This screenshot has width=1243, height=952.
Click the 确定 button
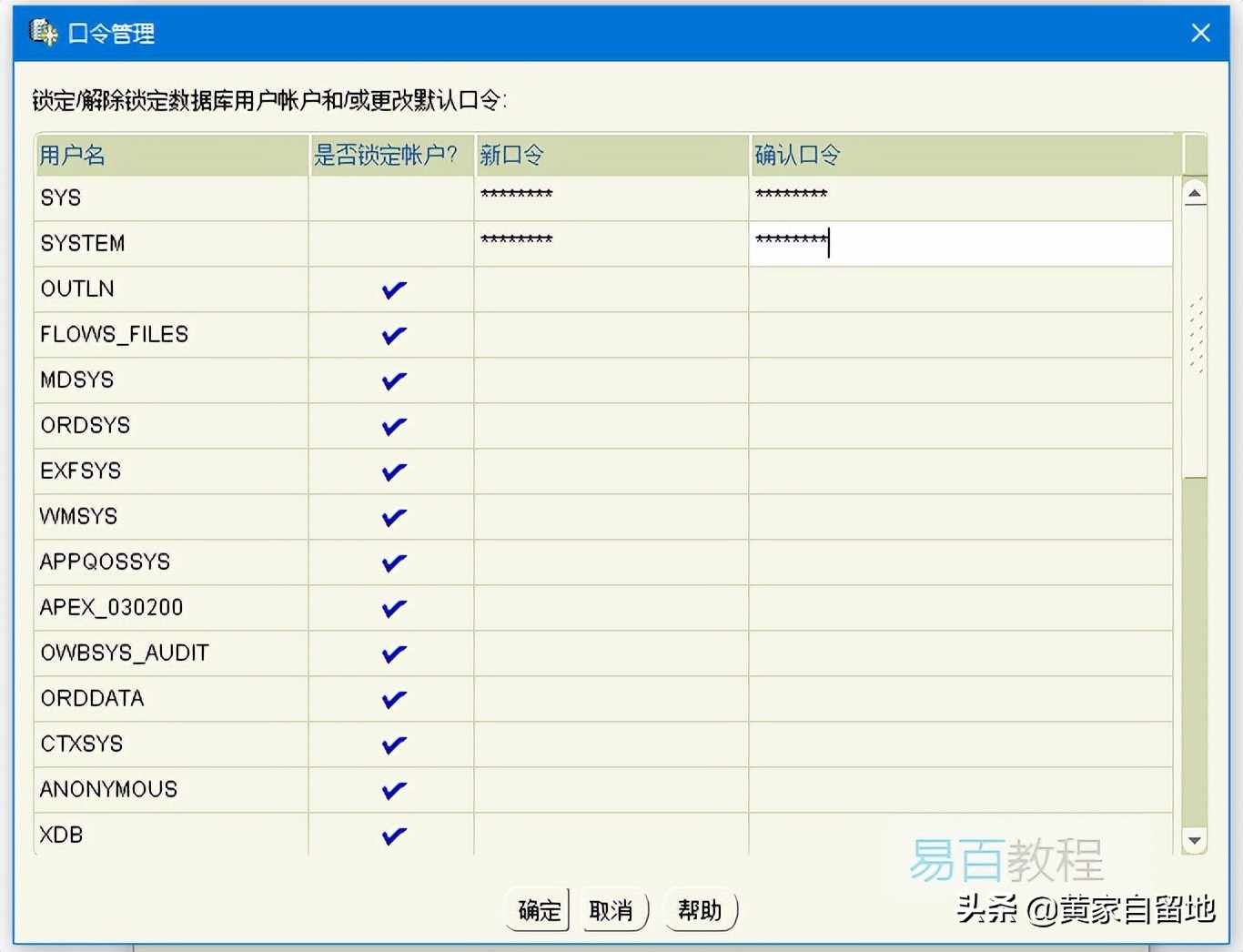538,910
